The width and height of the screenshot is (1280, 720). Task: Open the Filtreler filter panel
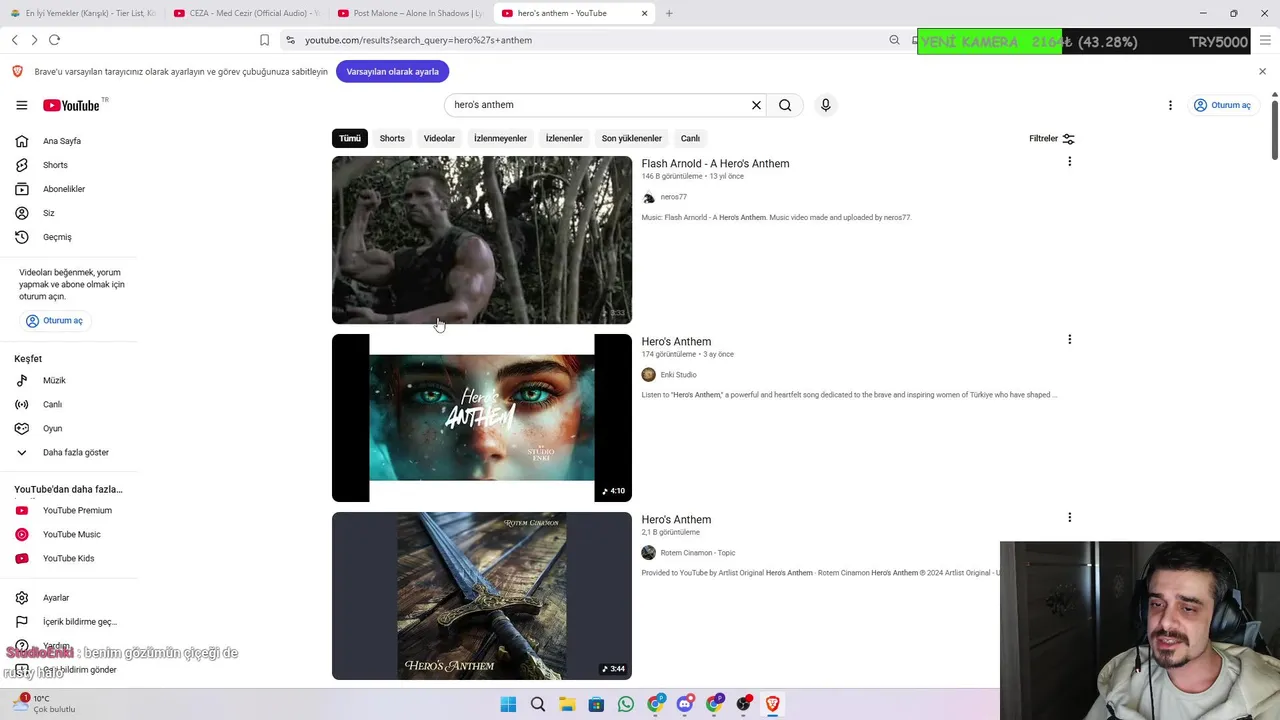1052,138
